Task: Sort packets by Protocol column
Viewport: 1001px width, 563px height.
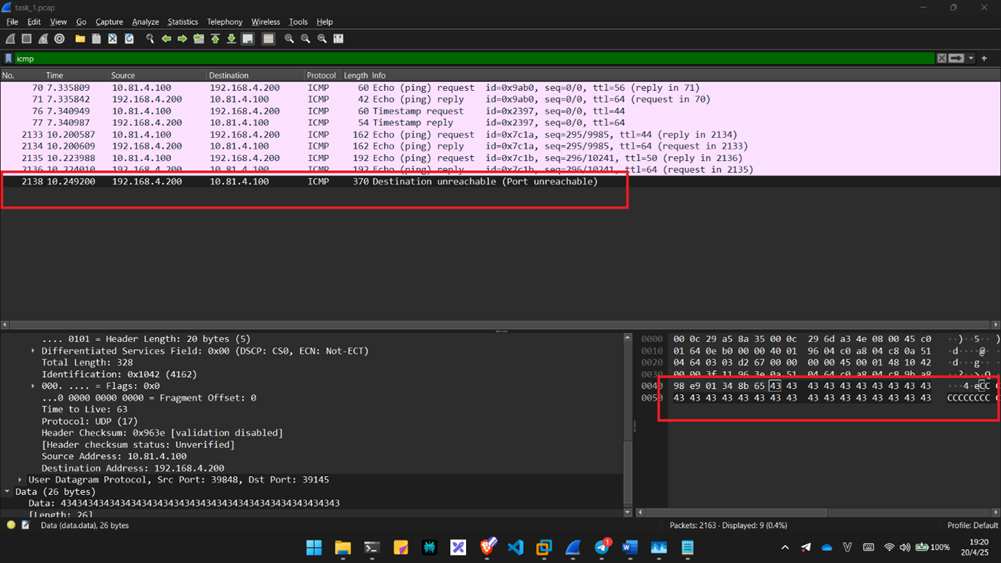Action: [x=322, y=75]
